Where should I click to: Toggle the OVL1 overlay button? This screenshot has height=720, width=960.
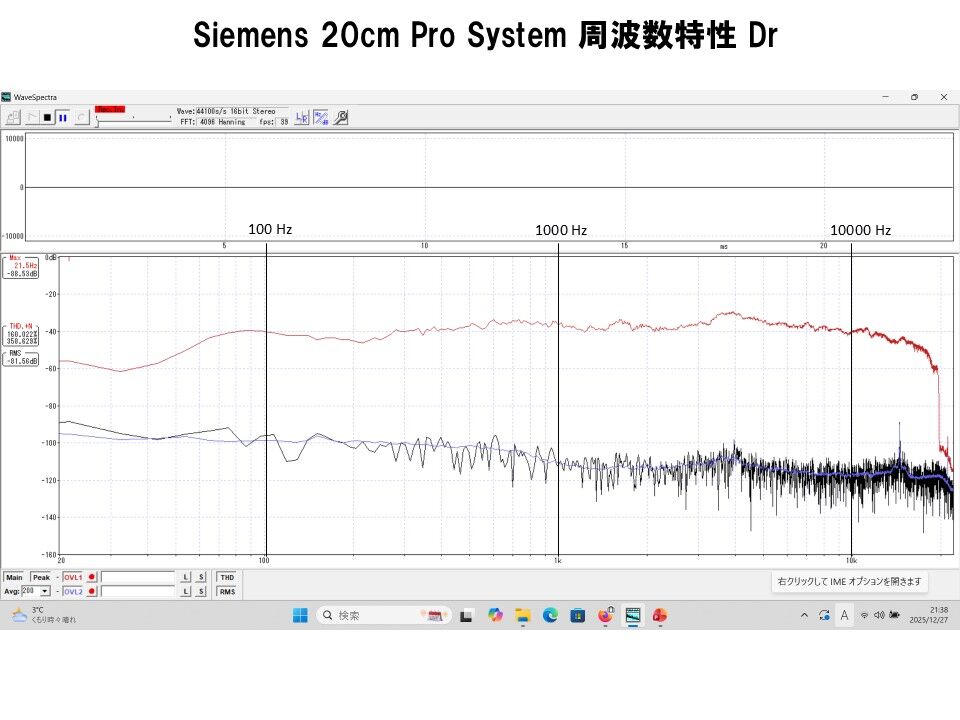click(x=72, y=577)
